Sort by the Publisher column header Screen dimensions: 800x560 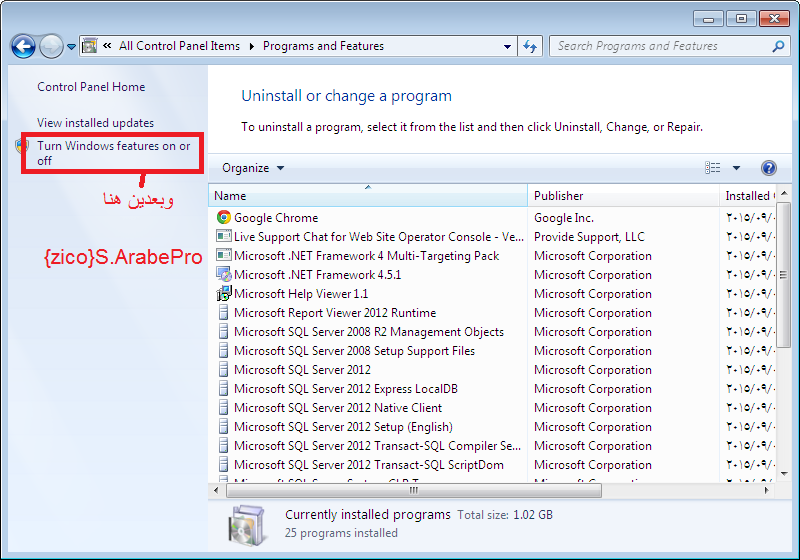[x=623, y=195]
